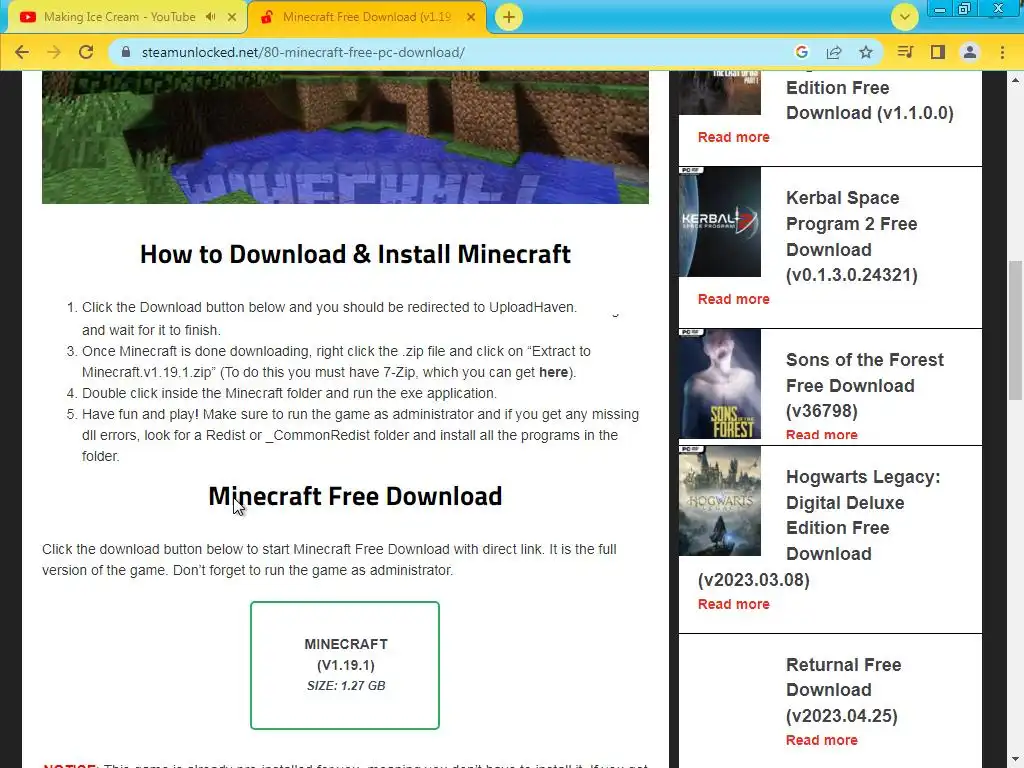
Task: Close the Minecraft Free Download tab
Action: (x=471, y=17)
